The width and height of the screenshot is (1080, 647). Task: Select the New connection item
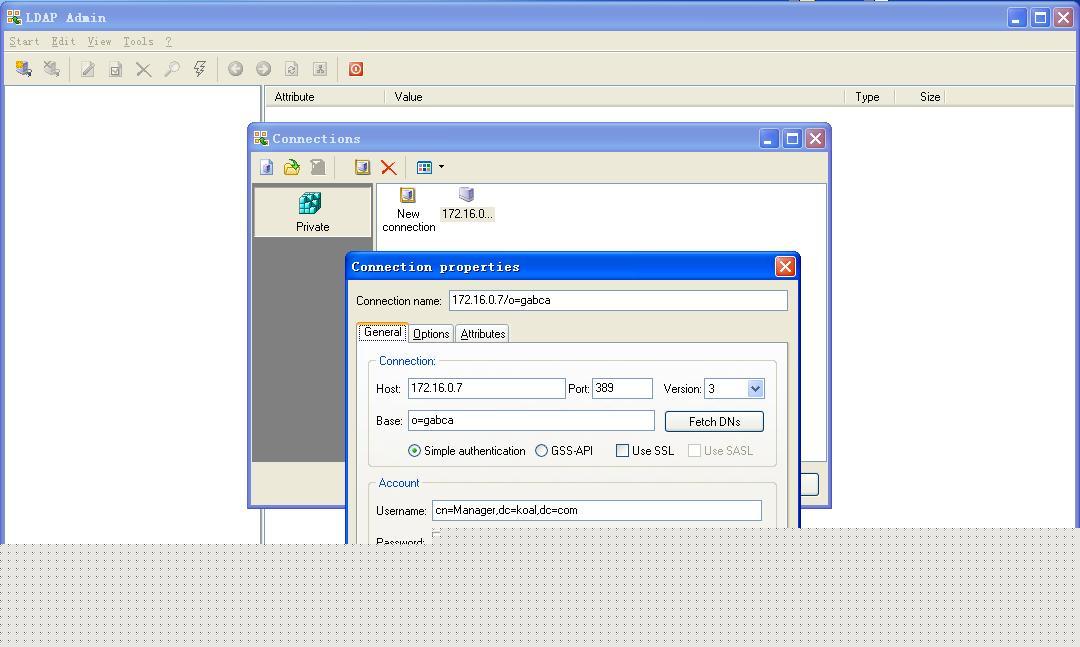[x=408, y=210]
